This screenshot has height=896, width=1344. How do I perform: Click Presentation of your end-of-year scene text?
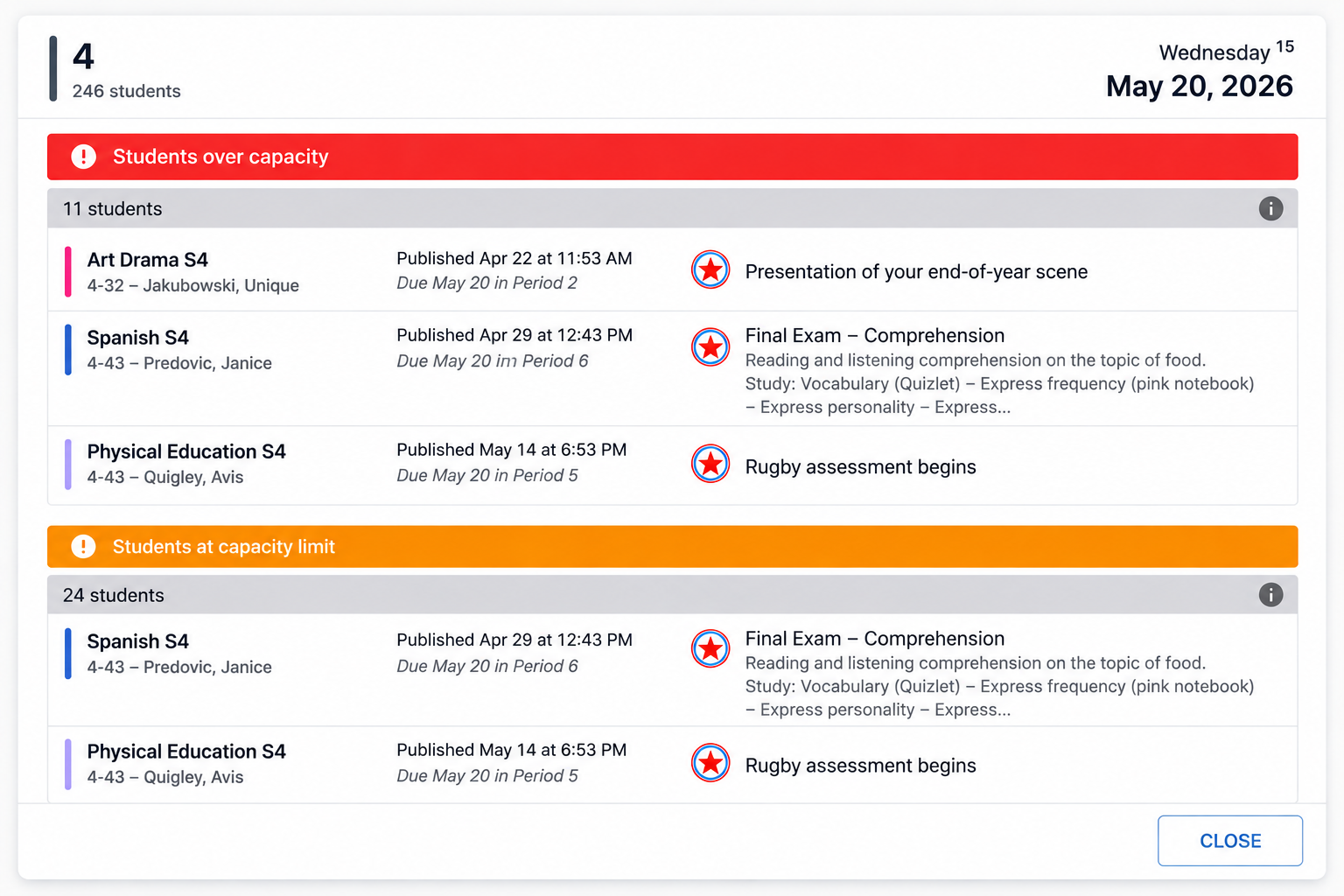[x=916, y=272]
